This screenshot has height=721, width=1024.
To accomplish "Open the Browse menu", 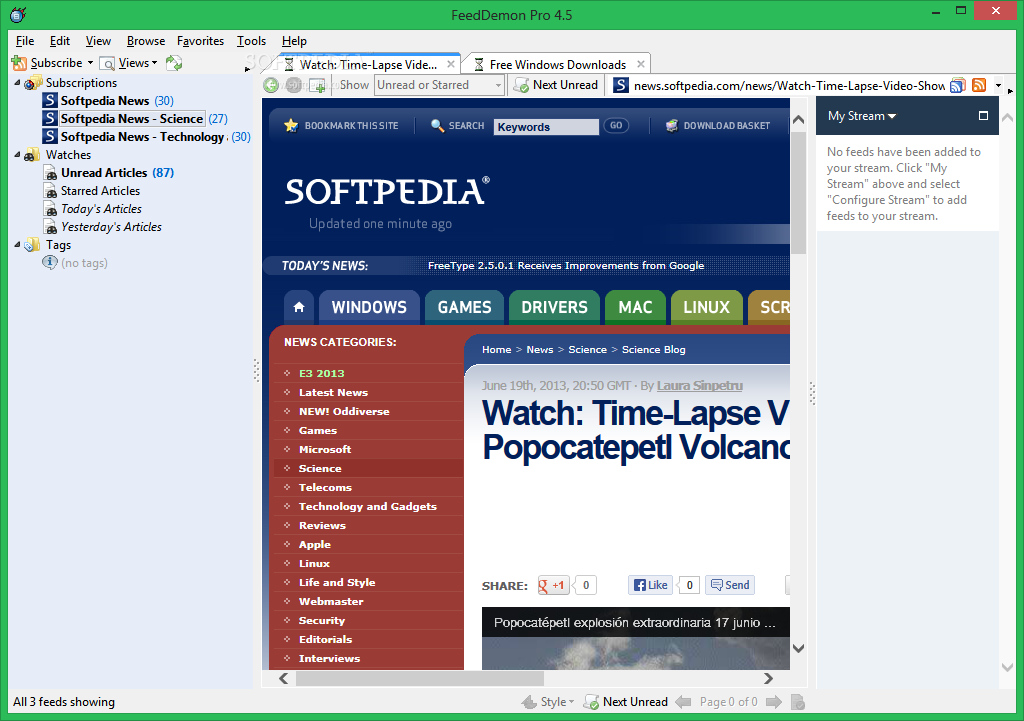I will tap(146, 40).
